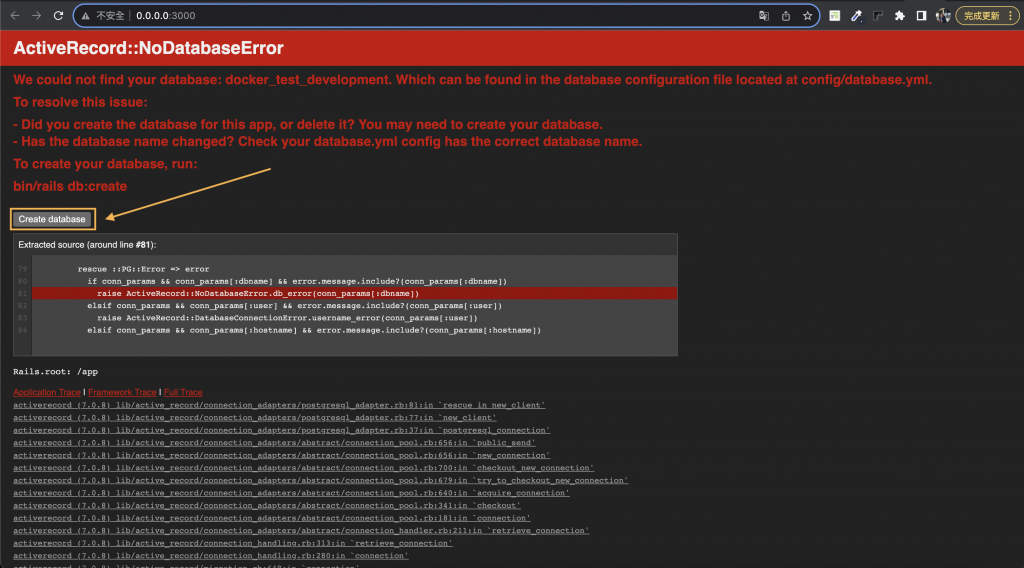The width and height of the screenshot is (1024, 568).
Task: Toggle the browser side panel
Action: pyautogui.click(x=921, y=16)
